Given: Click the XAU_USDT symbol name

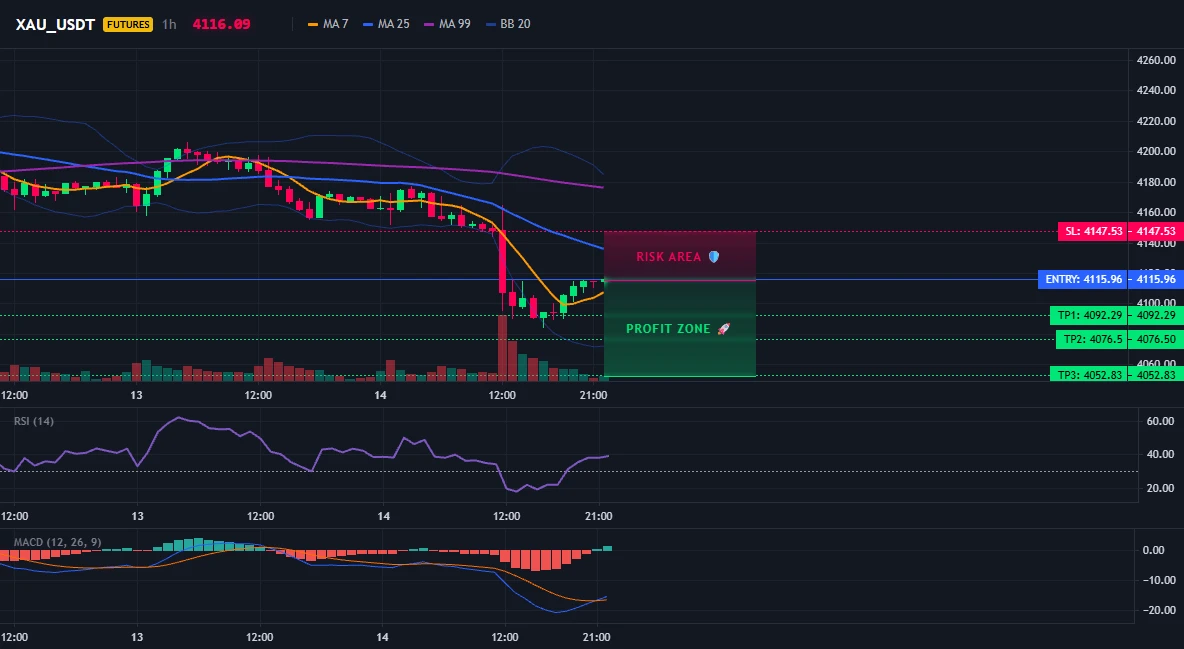Looking at the screenshot, I should click(x=55, y=24).
